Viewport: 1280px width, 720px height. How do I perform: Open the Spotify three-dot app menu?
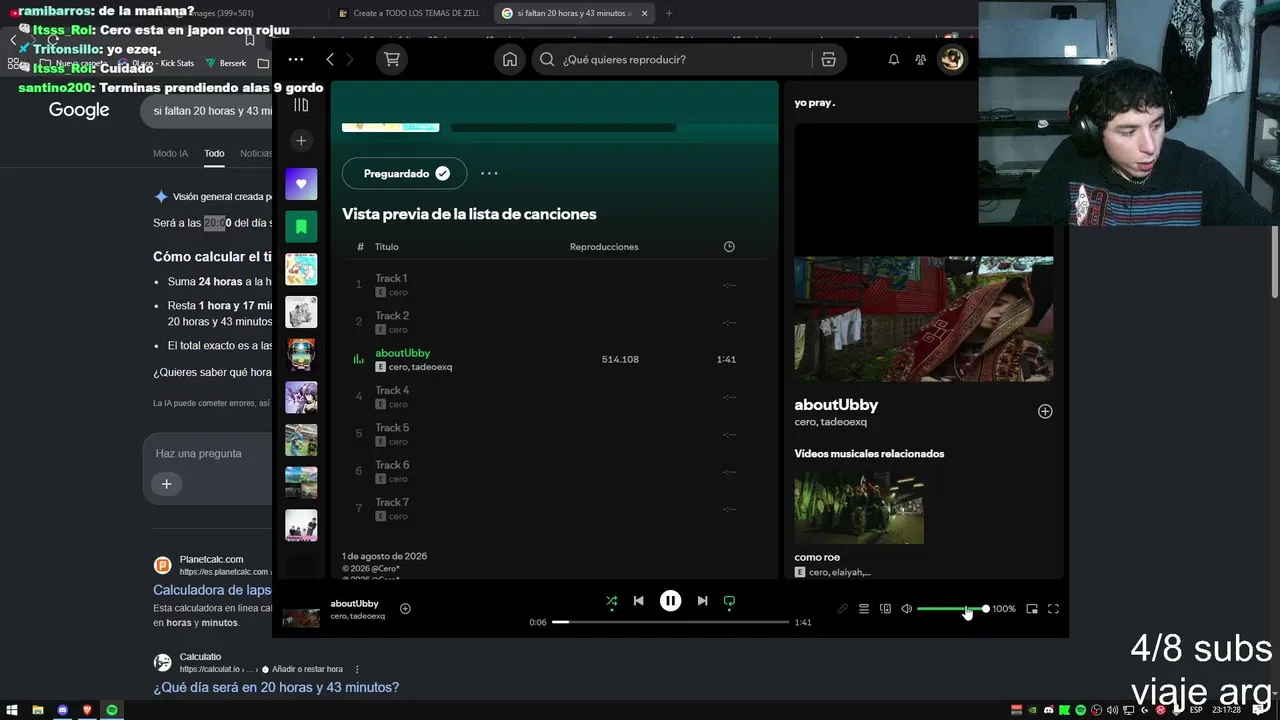pos(296,59)
